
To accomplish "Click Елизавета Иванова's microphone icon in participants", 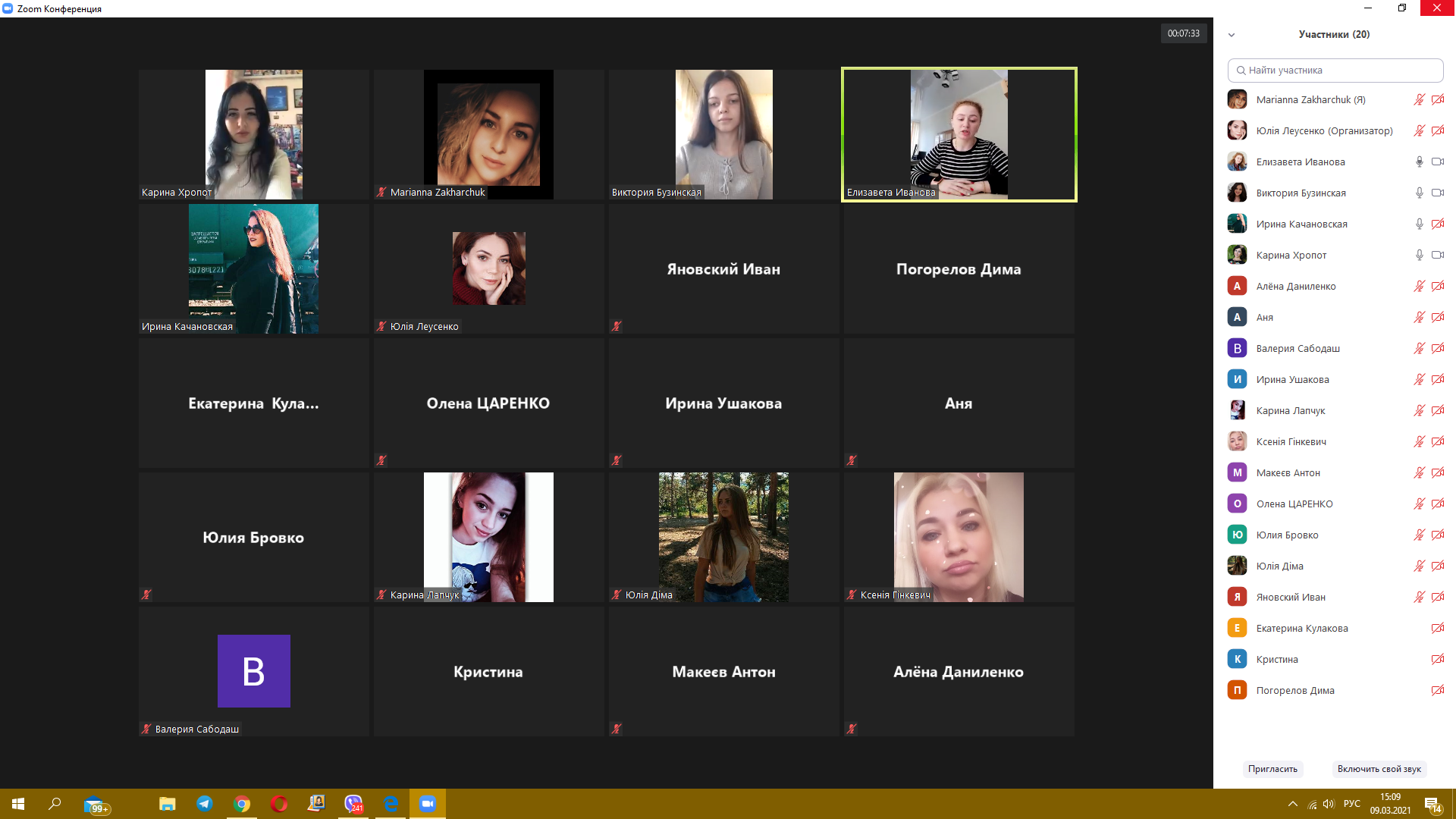I will click(x=1419, y=162).
